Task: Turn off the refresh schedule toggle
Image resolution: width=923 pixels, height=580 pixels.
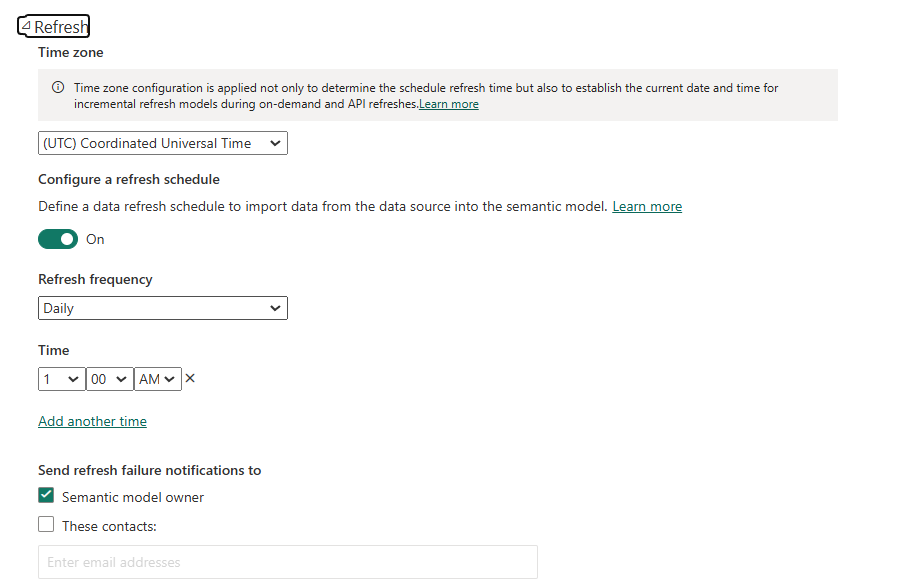Action: pos(58,239)
